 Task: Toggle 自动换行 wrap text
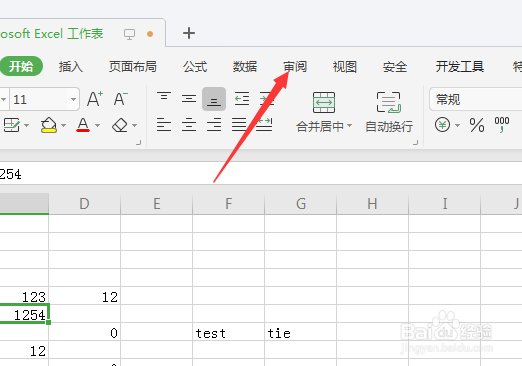pyautogui.click(x=389, y=112)
